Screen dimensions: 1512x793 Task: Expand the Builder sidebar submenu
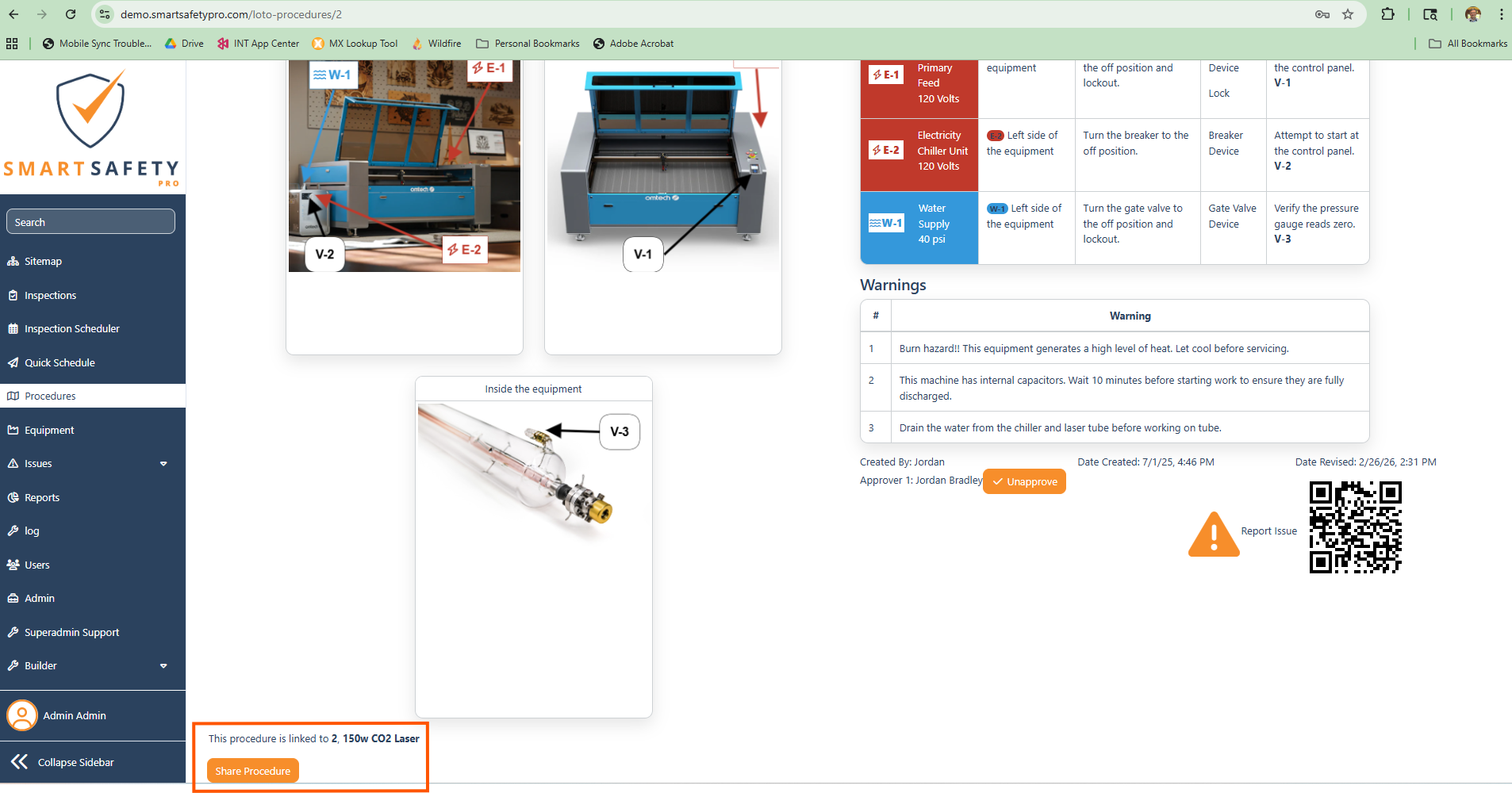pyautogui.click(x=163, y=666)
